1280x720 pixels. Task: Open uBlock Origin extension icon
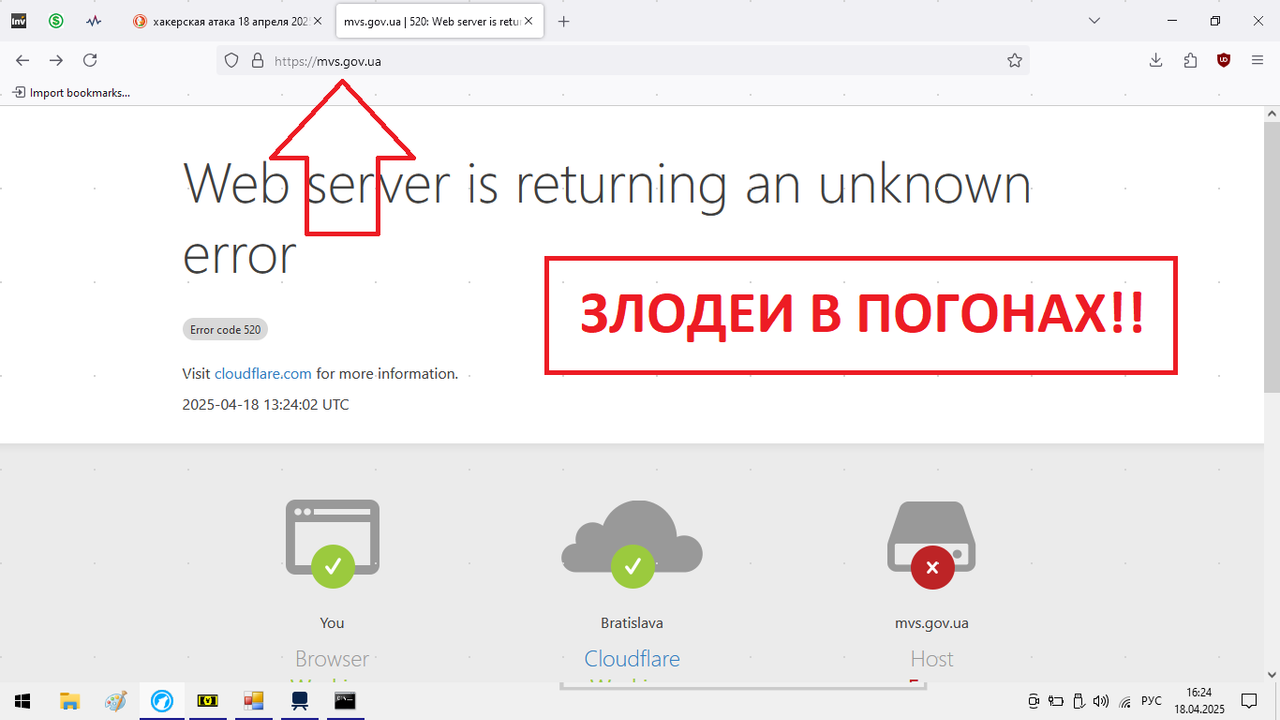1224,60
